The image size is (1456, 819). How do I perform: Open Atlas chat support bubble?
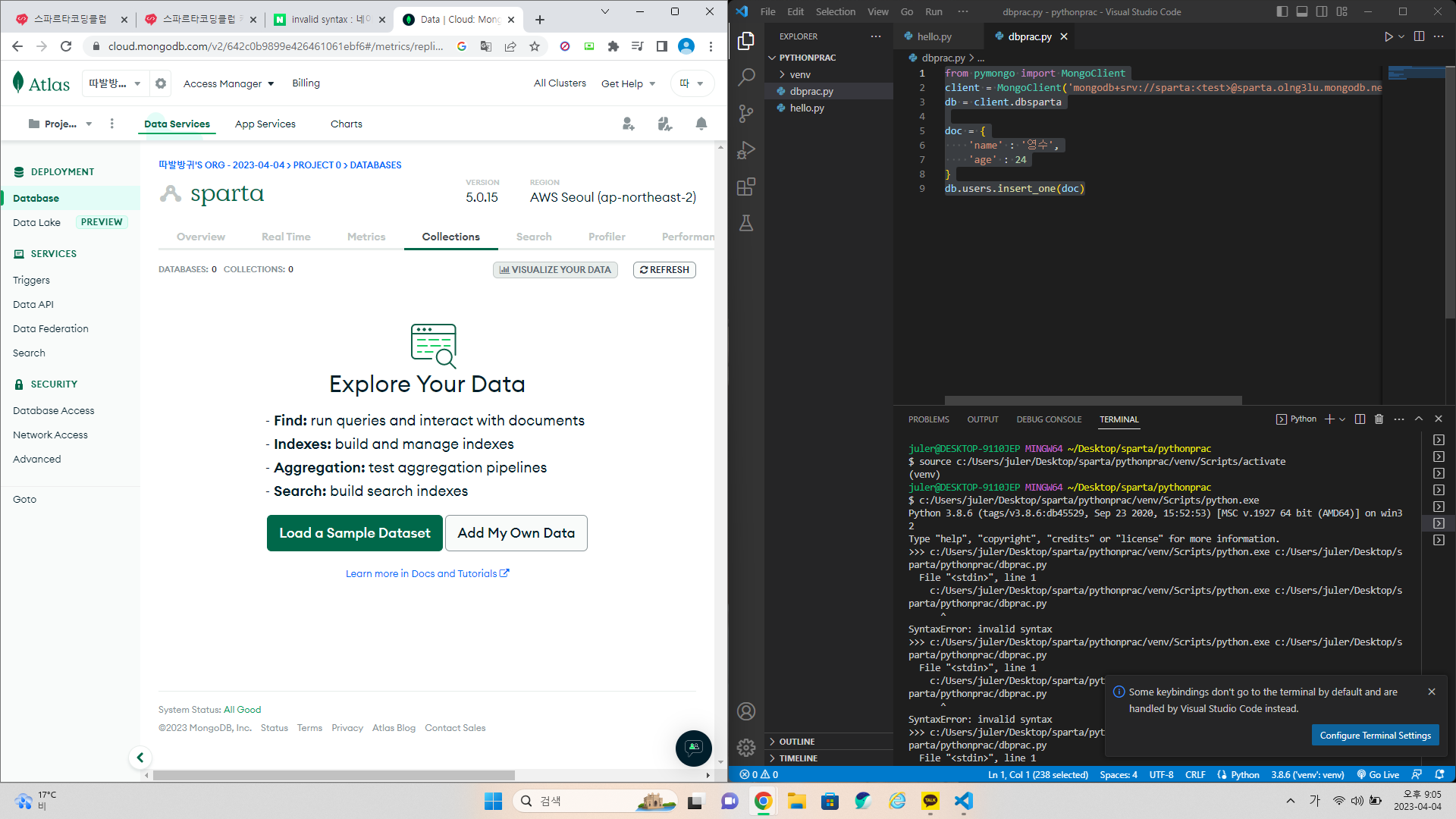point(693,748)
